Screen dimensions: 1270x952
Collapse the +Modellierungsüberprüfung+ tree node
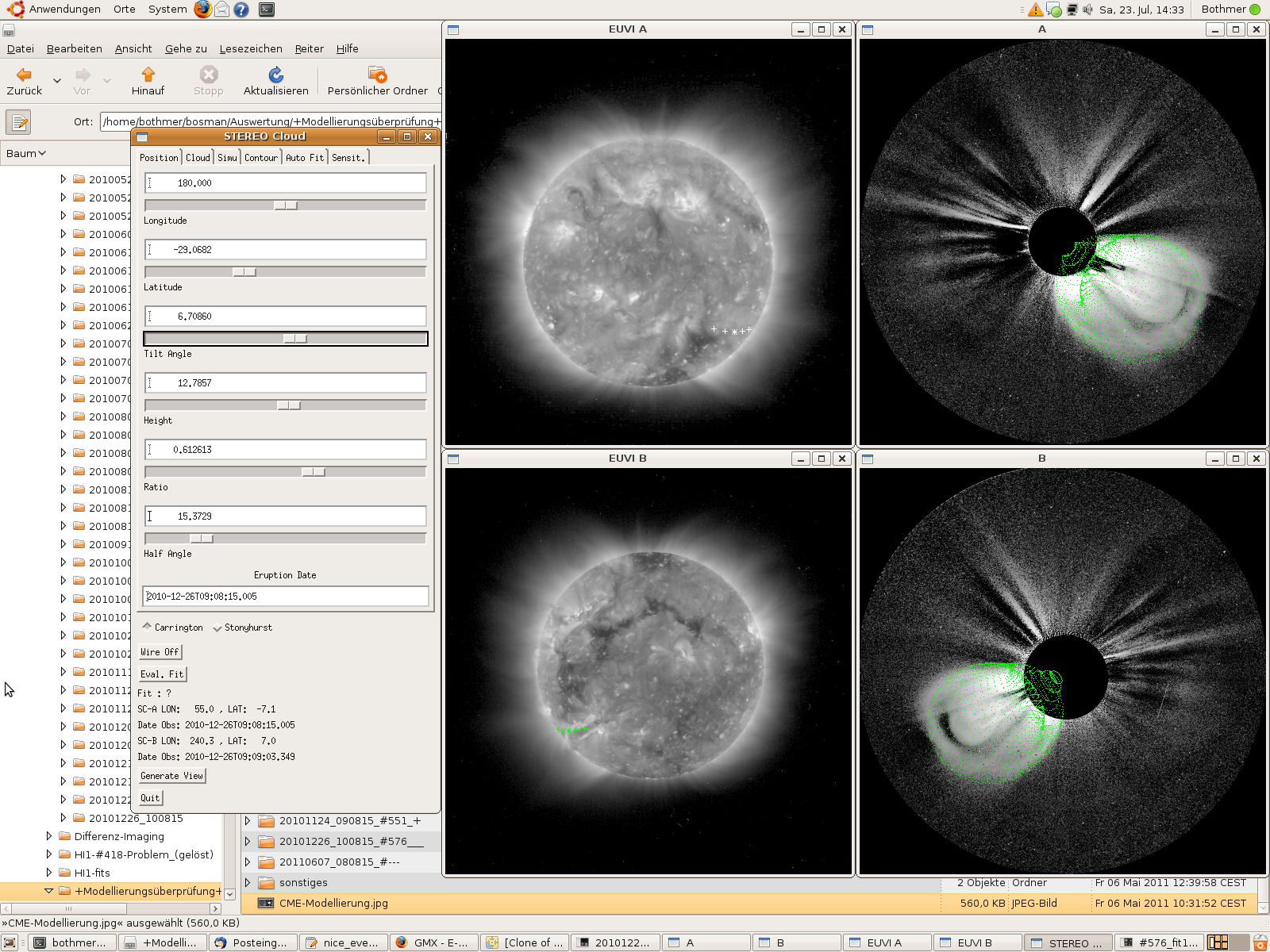coord(48,891)
